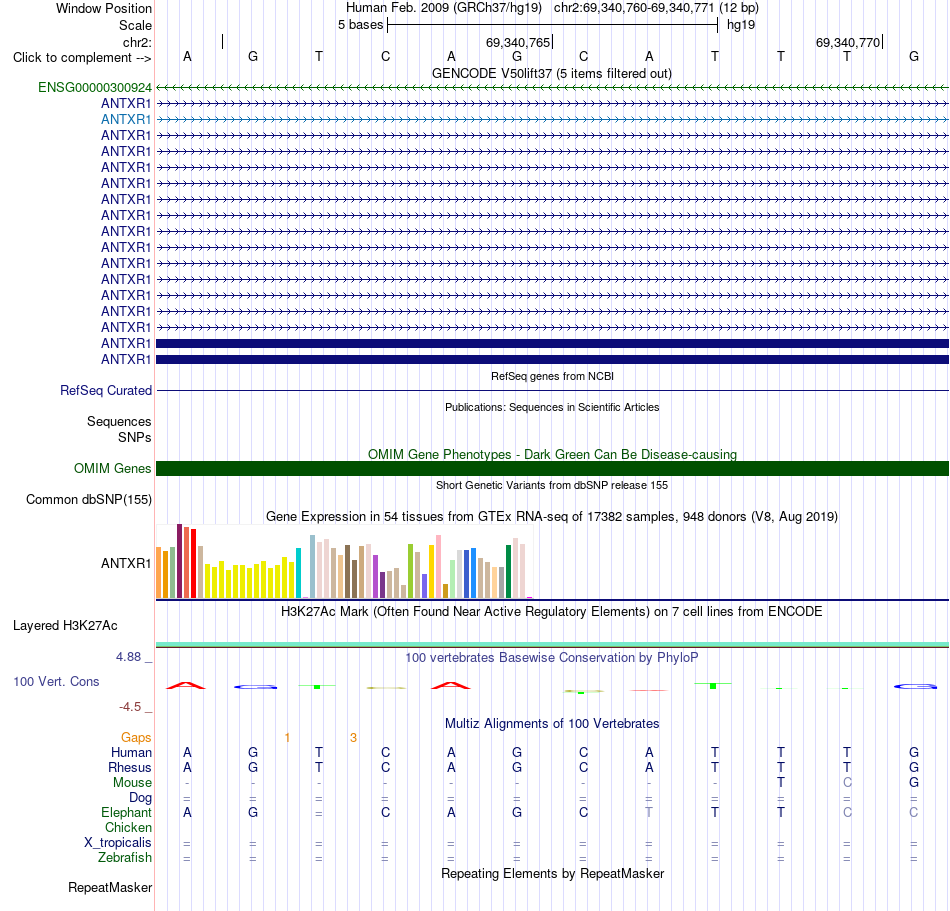Click the OMIM Gene Phenotypes track title
Image resolution: width=950 pixels, height=911 pixels.
tap(553, 454)
